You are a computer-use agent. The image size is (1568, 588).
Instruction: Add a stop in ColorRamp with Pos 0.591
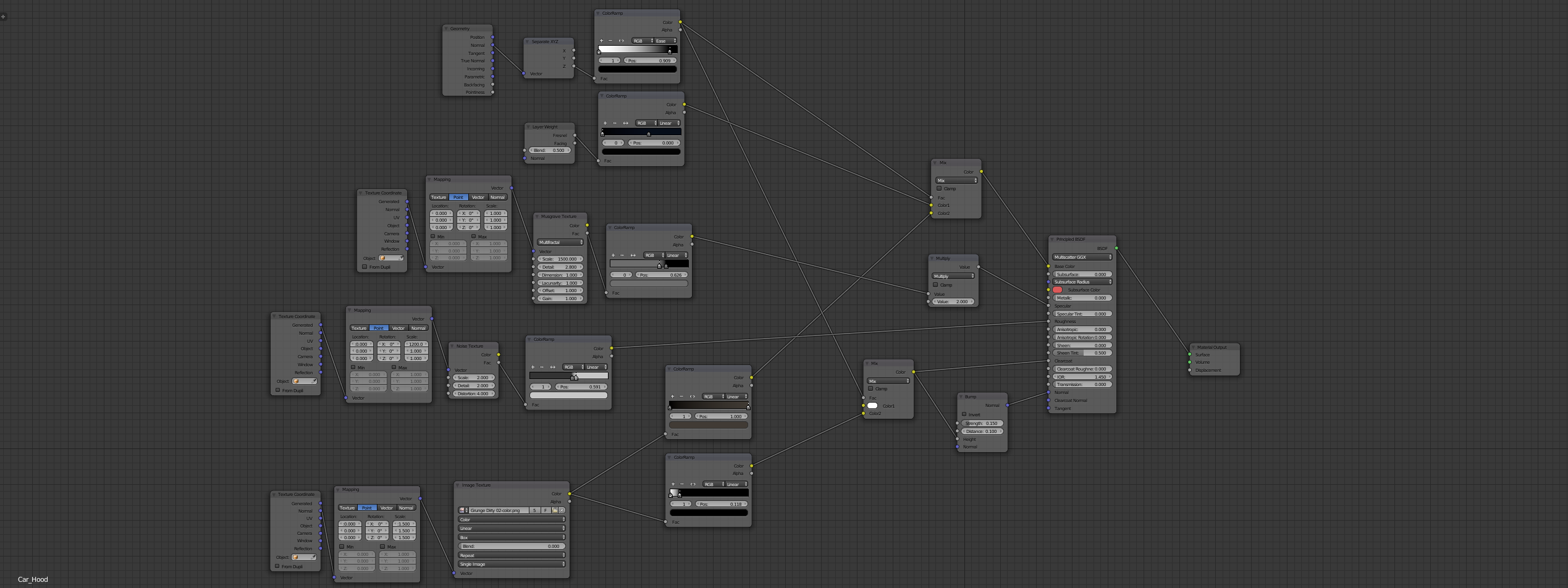pos(533,367)
